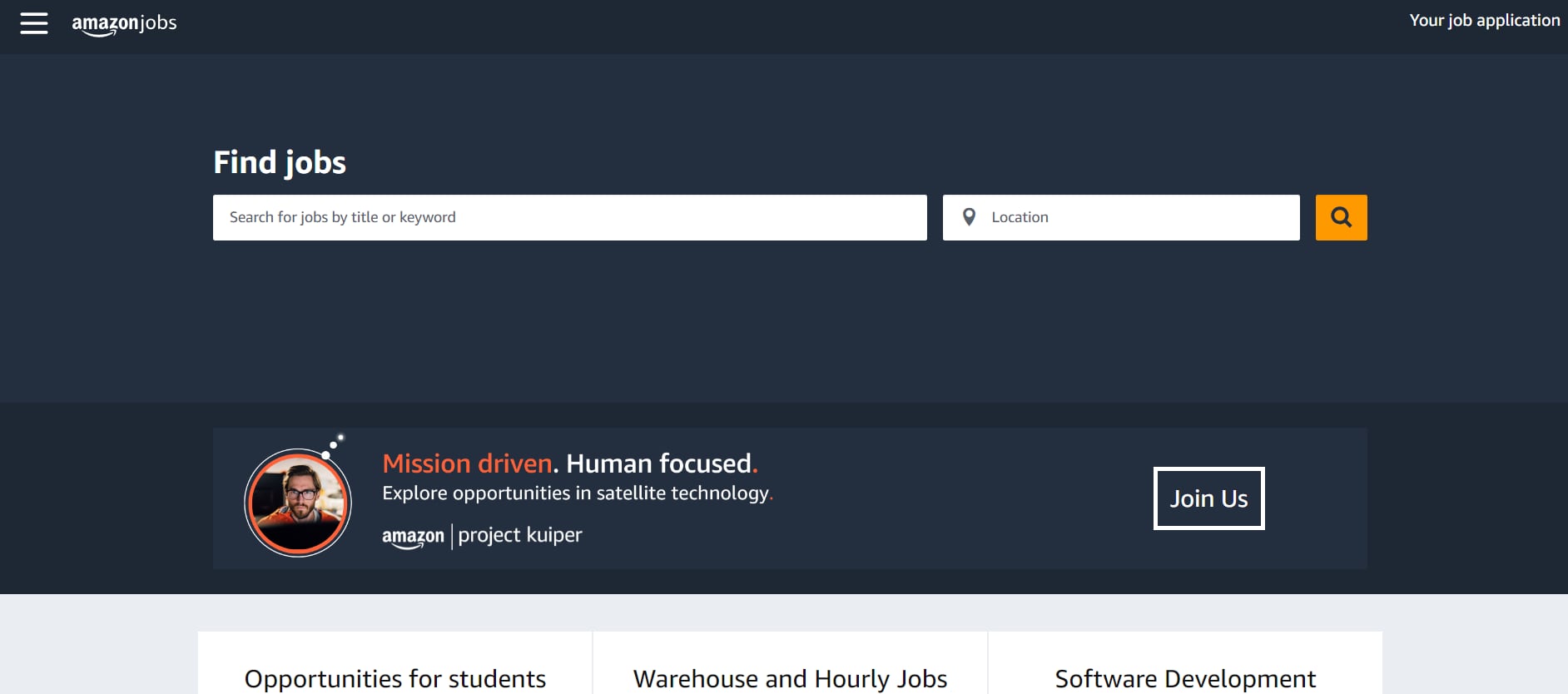
Task: Click the Join Us button
Action: [1208, 498]
